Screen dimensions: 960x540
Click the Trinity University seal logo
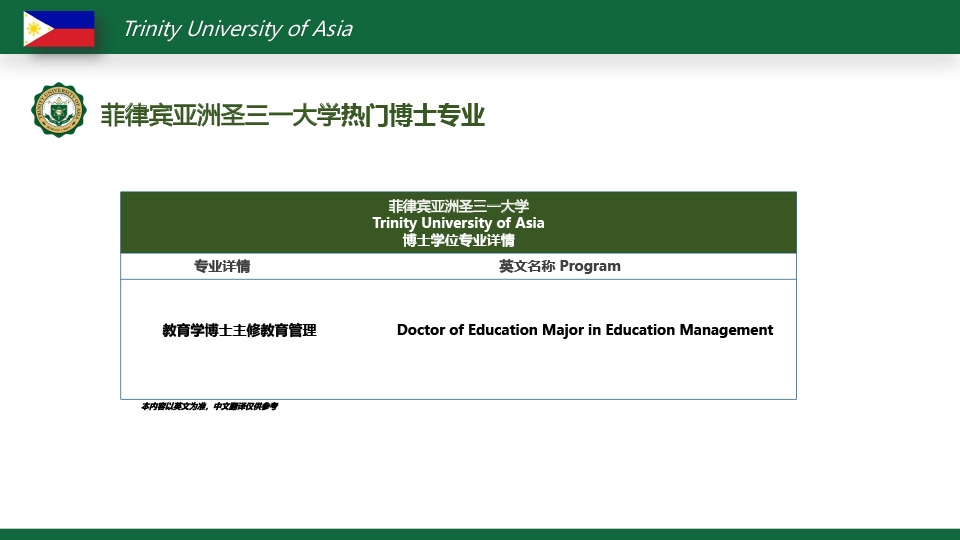point(59,110)
